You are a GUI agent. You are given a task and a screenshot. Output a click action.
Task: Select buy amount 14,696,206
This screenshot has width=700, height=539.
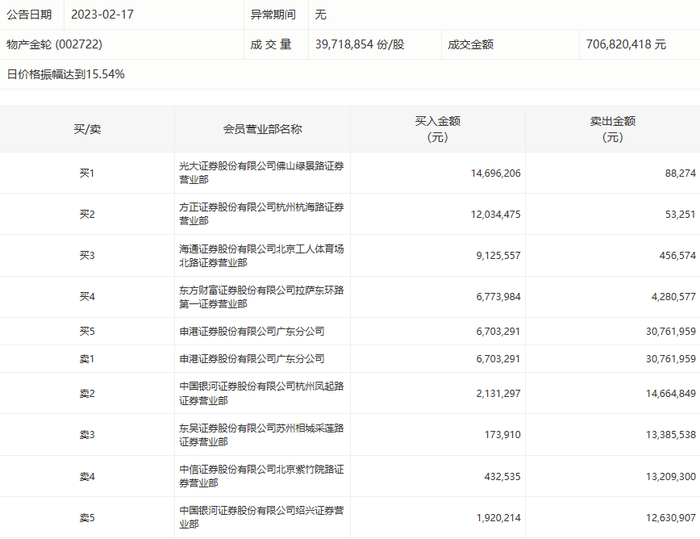point(496,173)
